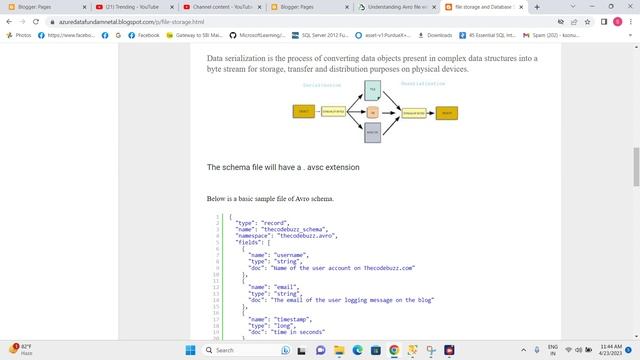
Task: Open the Chat app on the taskbar
Action: pos(320,350)
